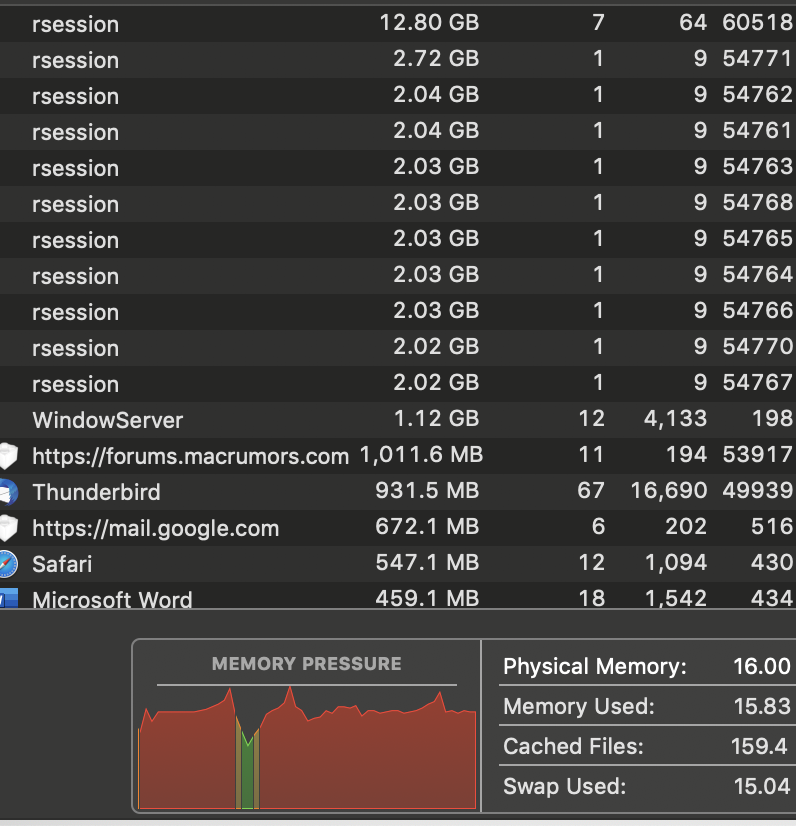Click the Physical Memory label
The width and height of the screenshot is (796, 826).
pos(595,667)
